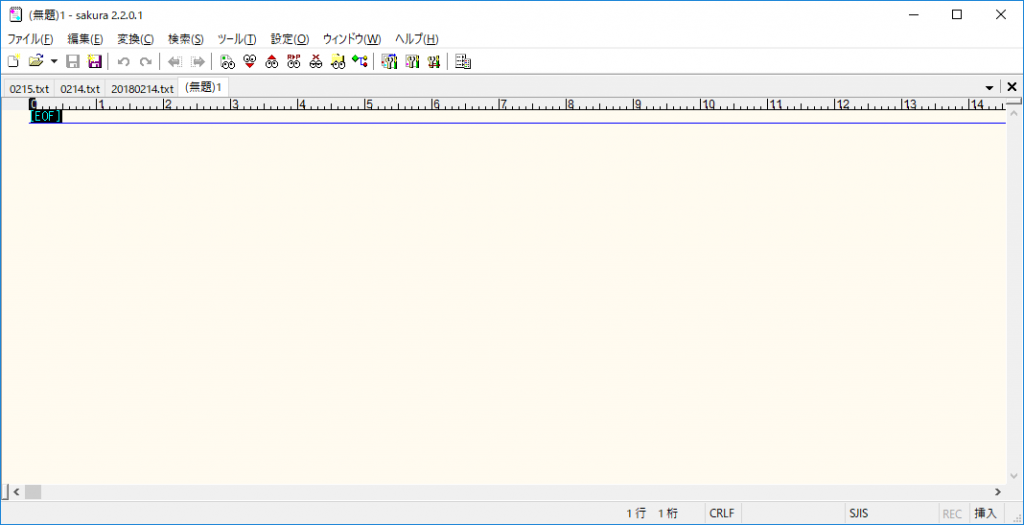
Task: Open common settings tools icon
Action: point(433,62)
